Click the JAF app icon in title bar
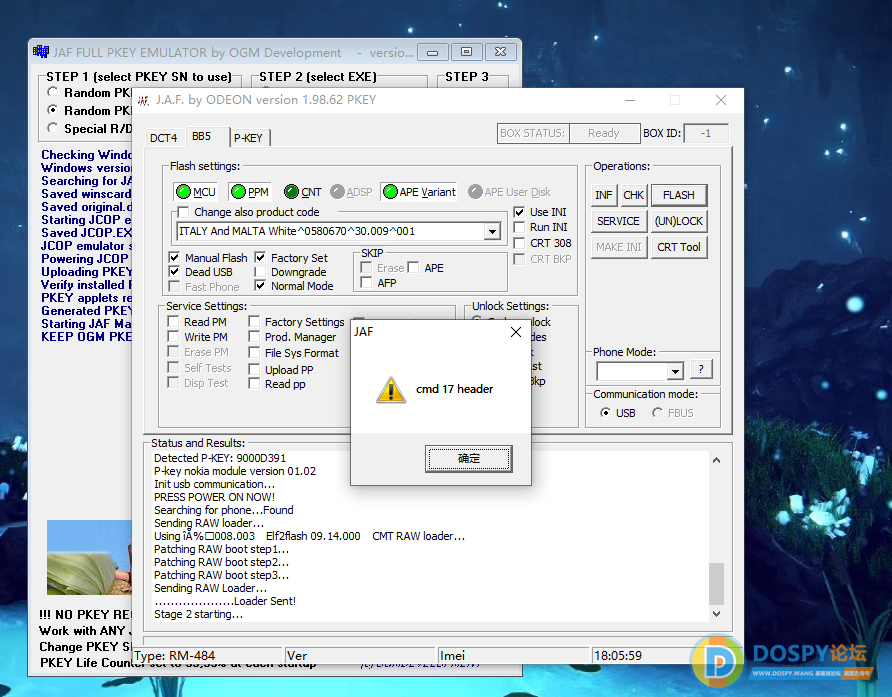Image resolution: width=892 pixels, height=697 pixels. [x=143, y=100]
